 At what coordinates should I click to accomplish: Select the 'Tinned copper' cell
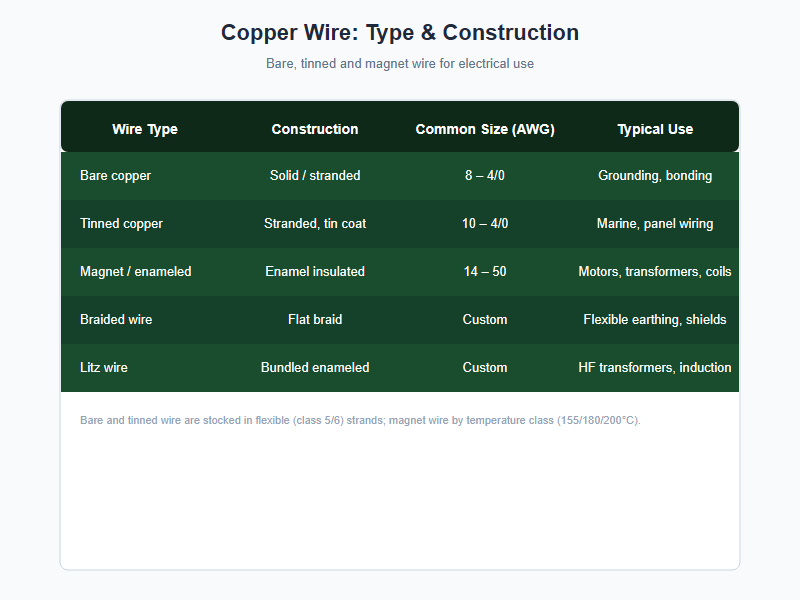pos(121,223)
